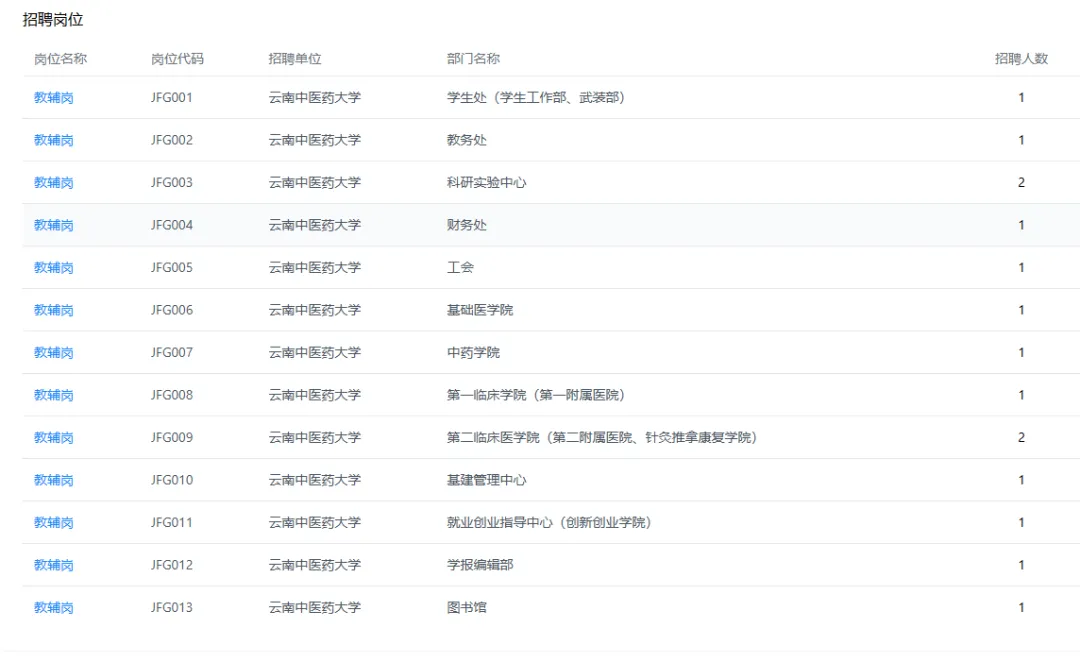Click headcount 2 in row JFG003
1080x662 pixels.
1021,183
